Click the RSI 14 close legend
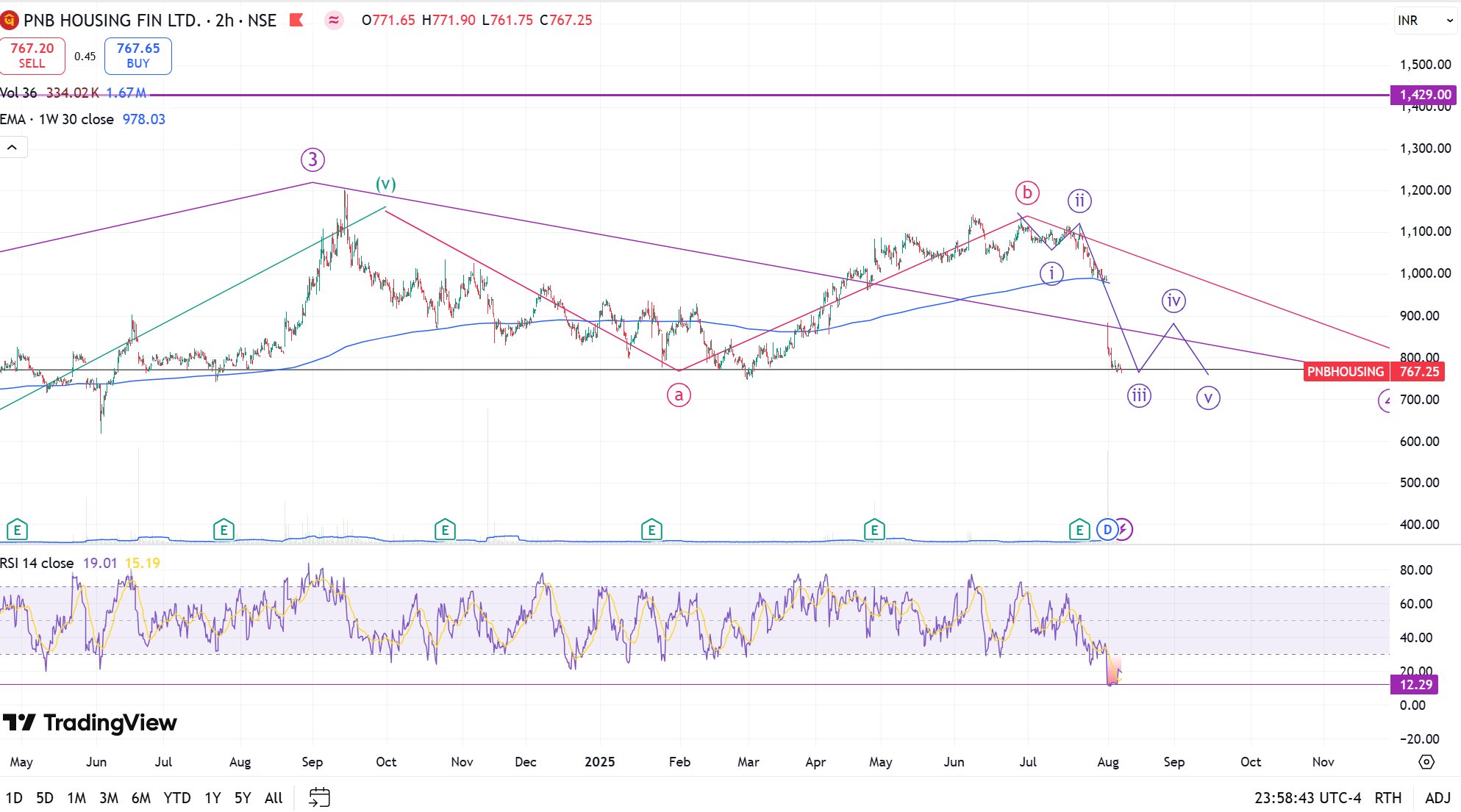The width and height of the screenshot is (1461, 812). pos(37,563)
